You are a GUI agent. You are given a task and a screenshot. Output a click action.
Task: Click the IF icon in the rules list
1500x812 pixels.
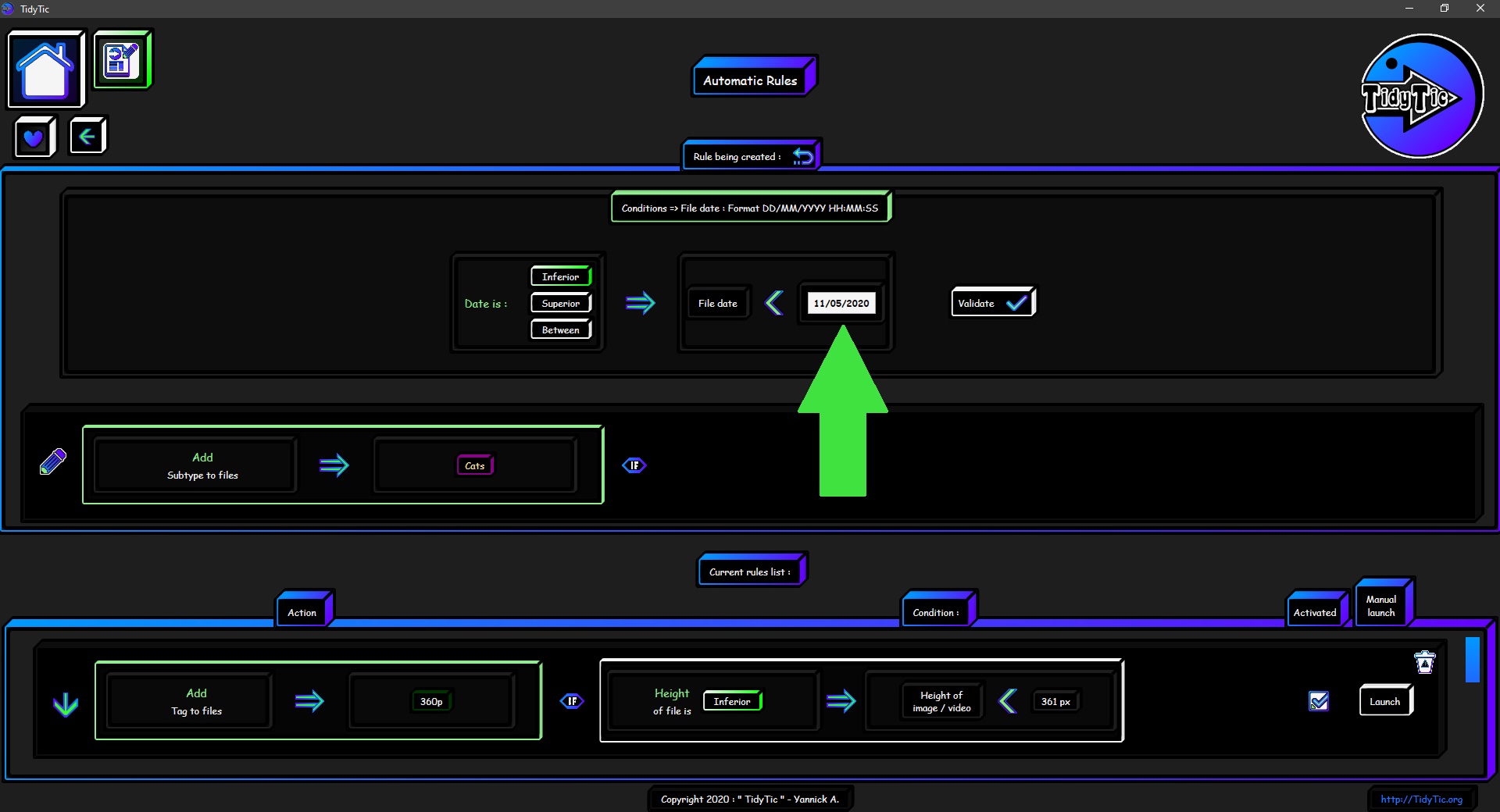(x=572, y=701)
